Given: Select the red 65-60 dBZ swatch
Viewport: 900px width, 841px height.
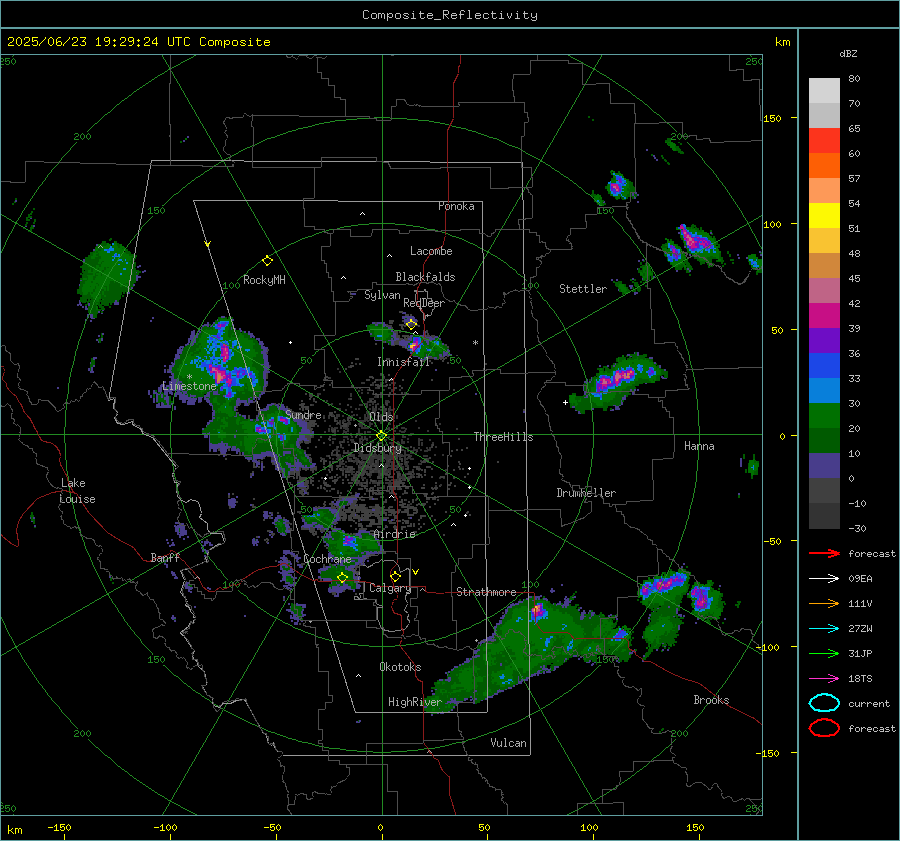Looking at the screenshot, I should point(824,141).
